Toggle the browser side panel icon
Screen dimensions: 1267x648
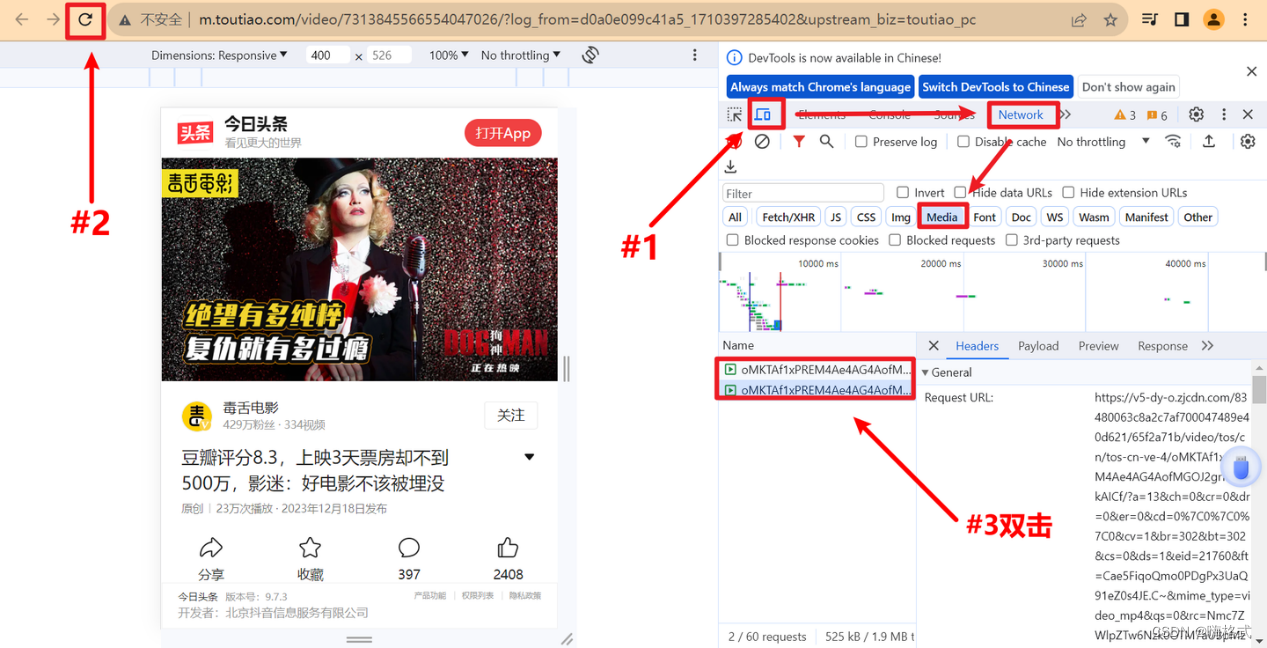click(x=1181, y=19)
